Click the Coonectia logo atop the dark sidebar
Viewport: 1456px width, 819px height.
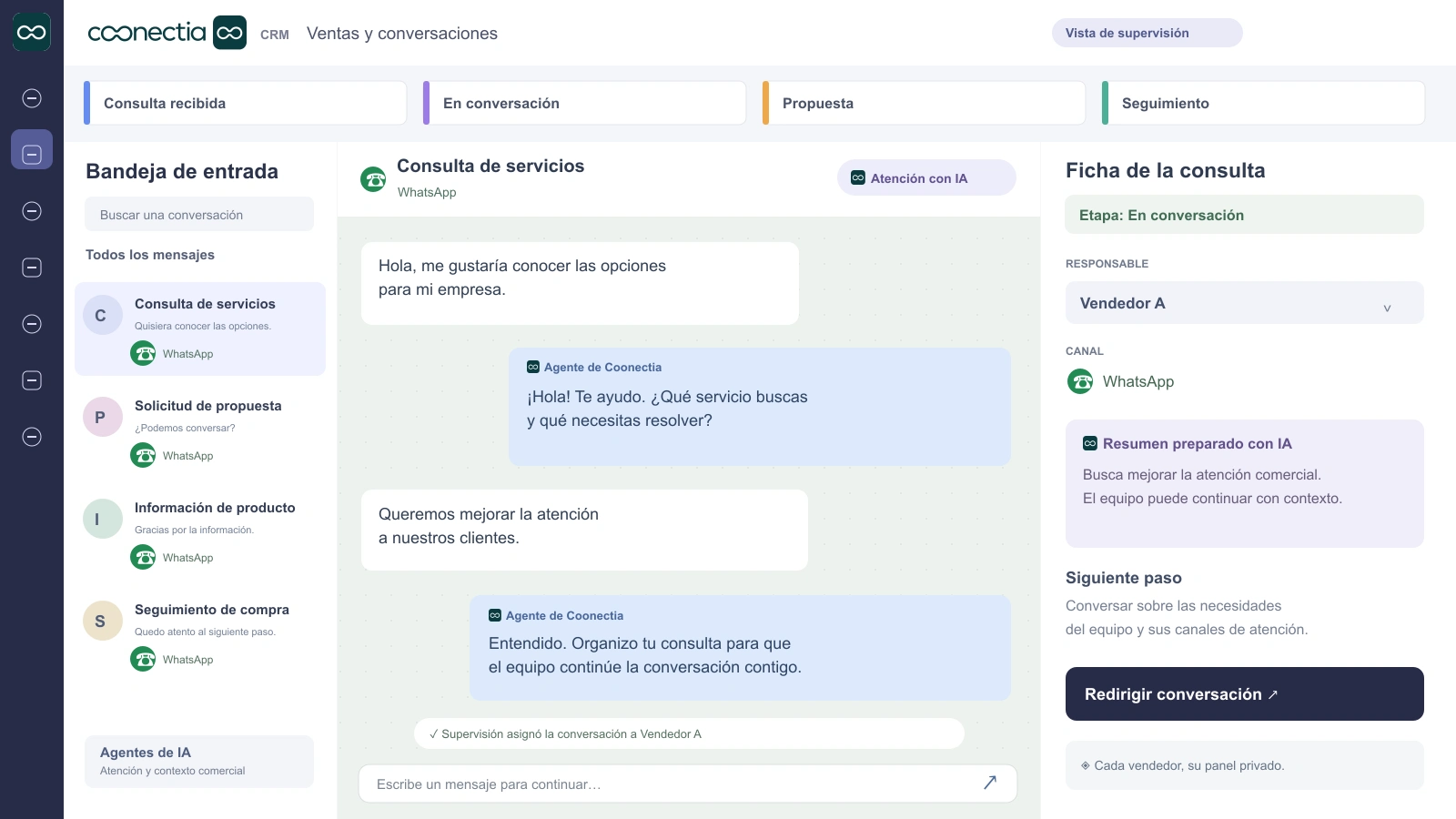click(x=32, y=32)
